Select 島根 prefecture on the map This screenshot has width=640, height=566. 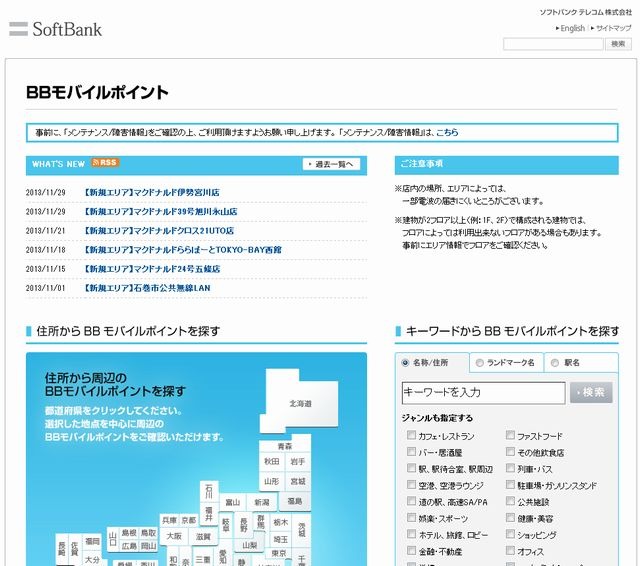click(x=129, y=533)
